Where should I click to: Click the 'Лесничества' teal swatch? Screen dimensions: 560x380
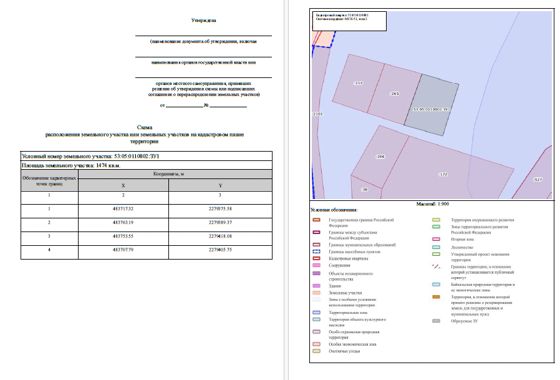pos(436,247)
